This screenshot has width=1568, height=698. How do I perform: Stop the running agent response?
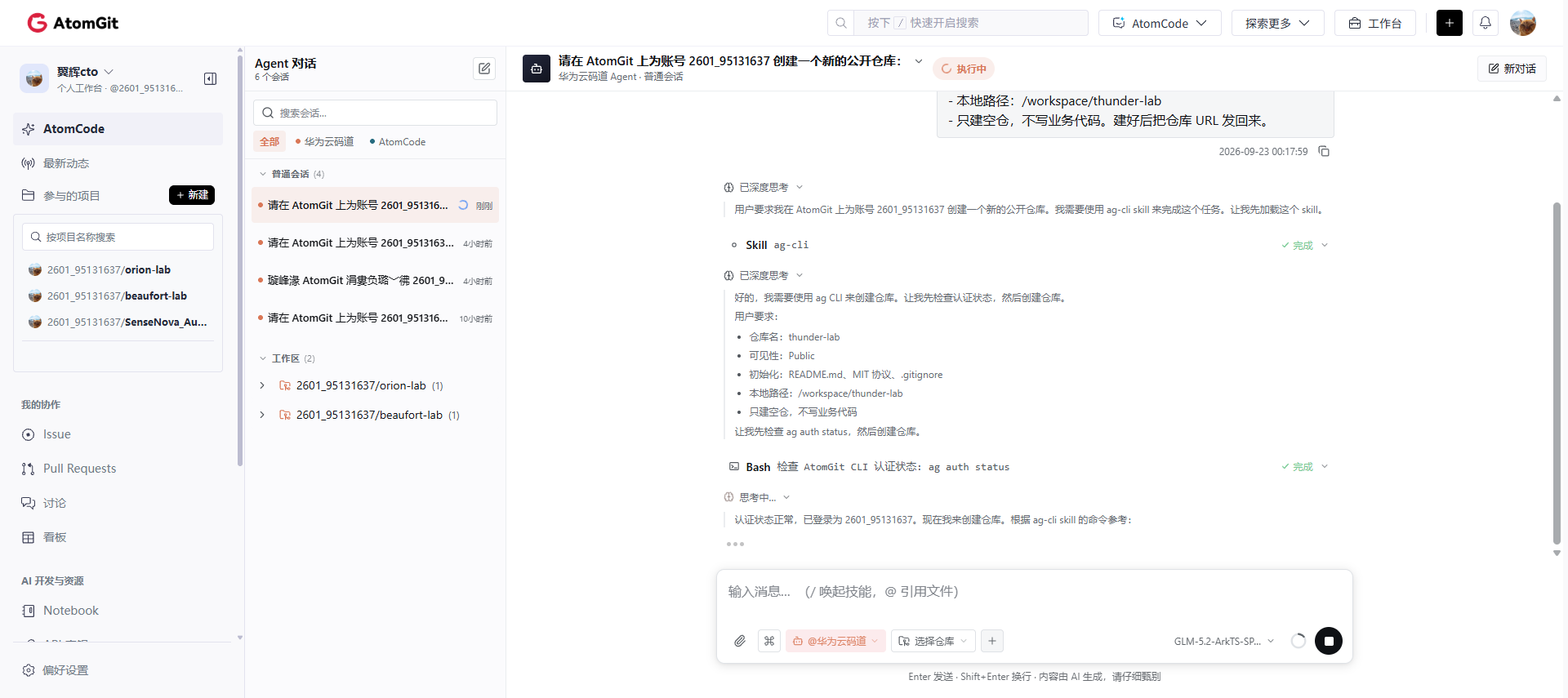[1329, 641]
